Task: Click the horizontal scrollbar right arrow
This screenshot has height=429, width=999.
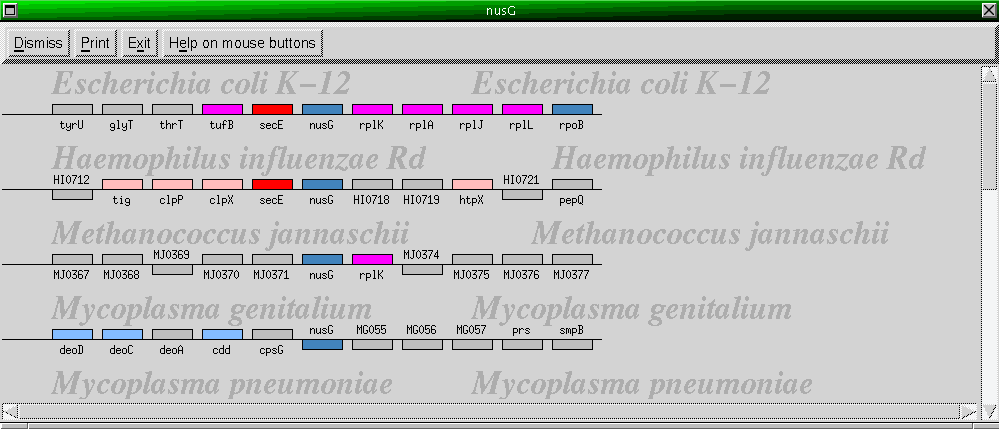Action: 967,411
